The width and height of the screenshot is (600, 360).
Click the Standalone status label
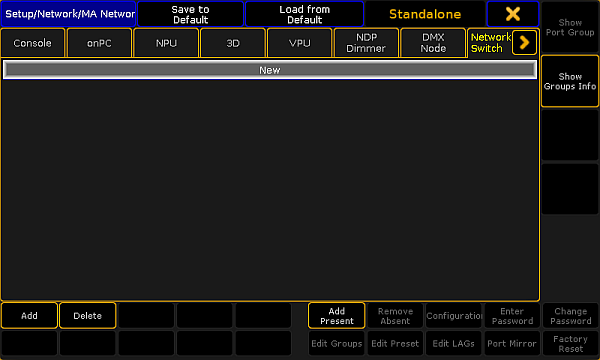pyautogui.click(x=425, y=14)
